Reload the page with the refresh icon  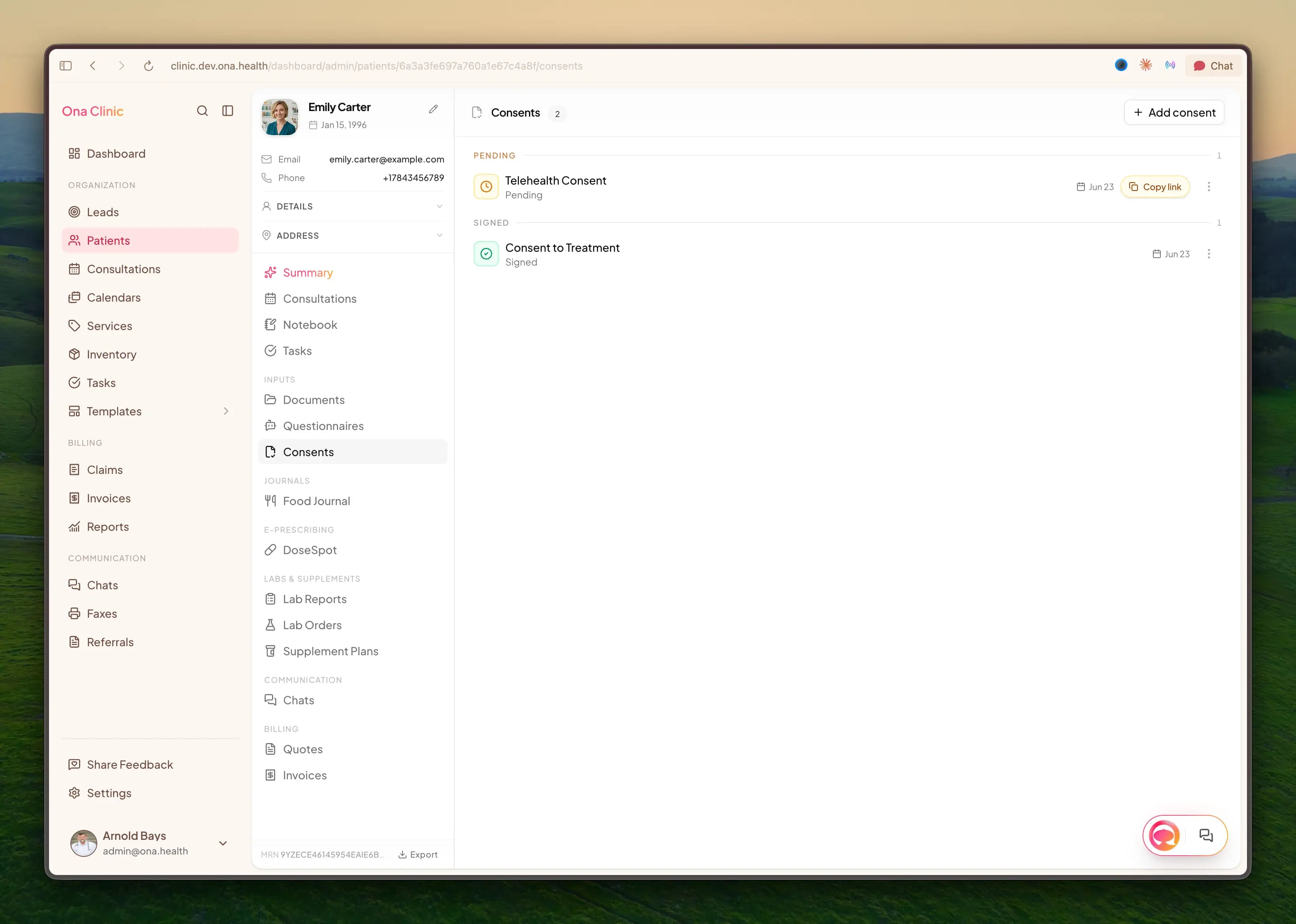coord(149,66)
